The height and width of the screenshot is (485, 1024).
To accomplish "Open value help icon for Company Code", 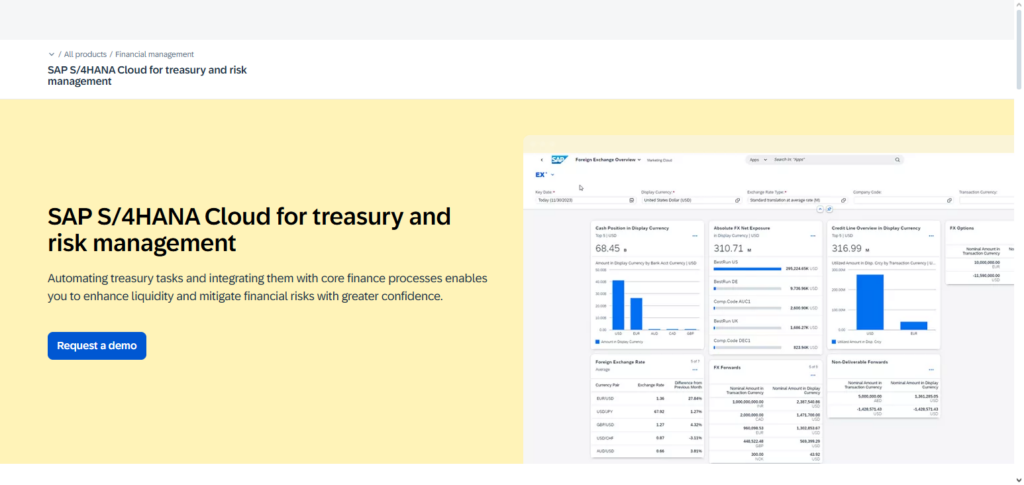I will tap(949, 200).
